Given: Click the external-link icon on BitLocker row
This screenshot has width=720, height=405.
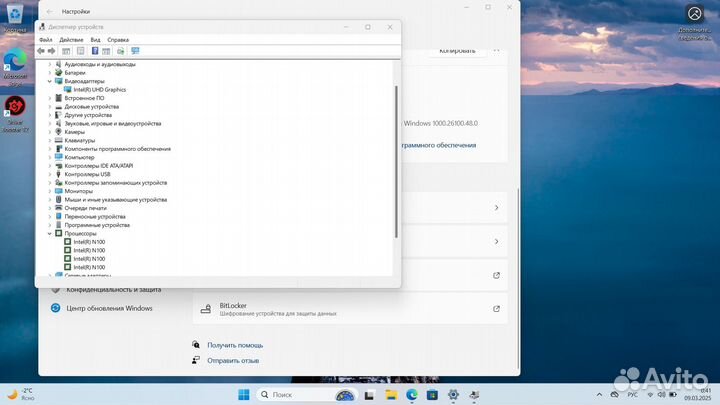Looking at the screenshot, I should click(496, 309).
